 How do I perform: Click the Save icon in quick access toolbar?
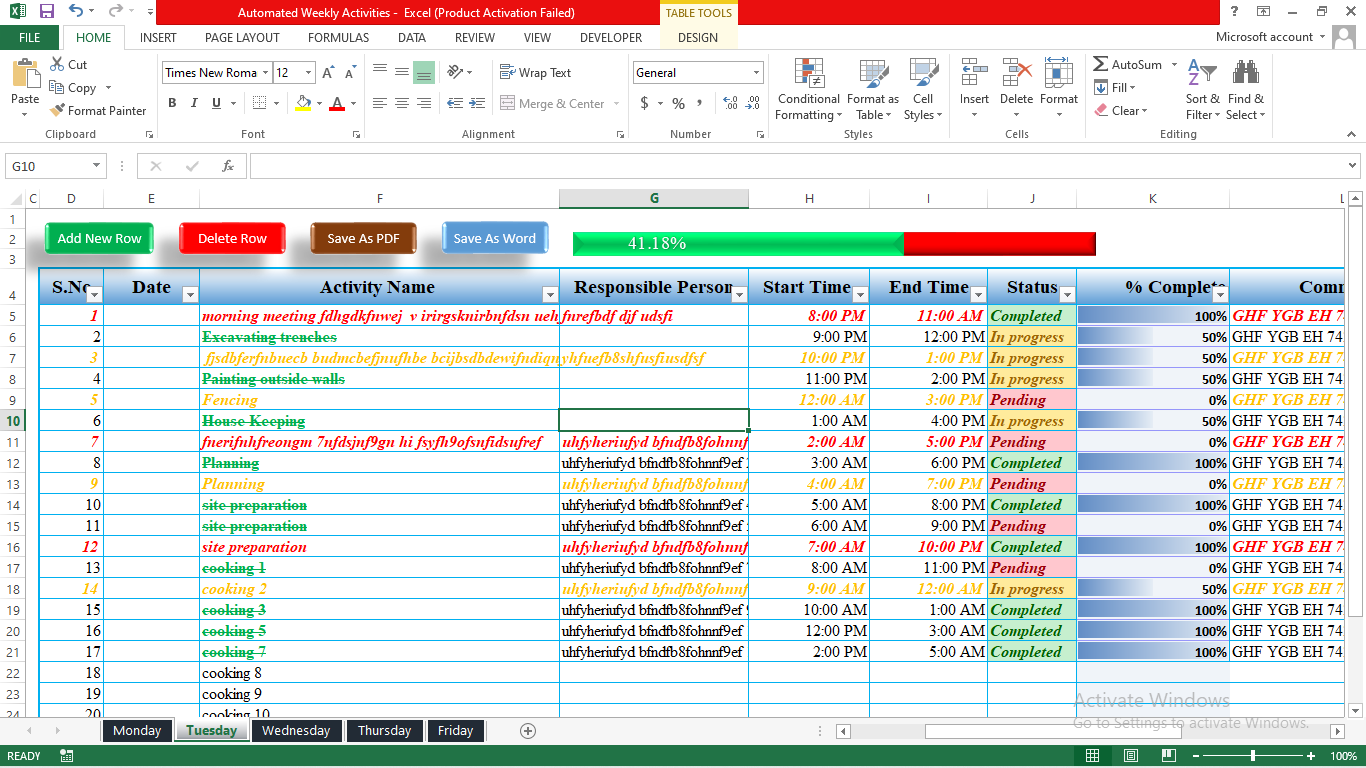46,12
